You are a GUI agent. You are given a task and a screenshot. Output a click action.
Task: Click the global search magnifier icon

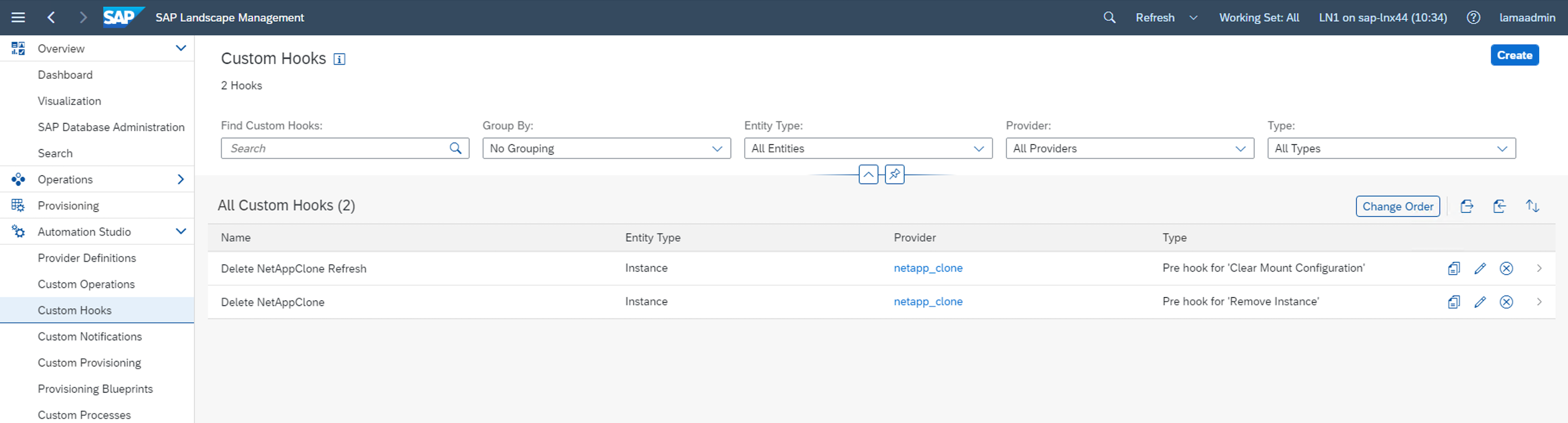point(1109,17)
